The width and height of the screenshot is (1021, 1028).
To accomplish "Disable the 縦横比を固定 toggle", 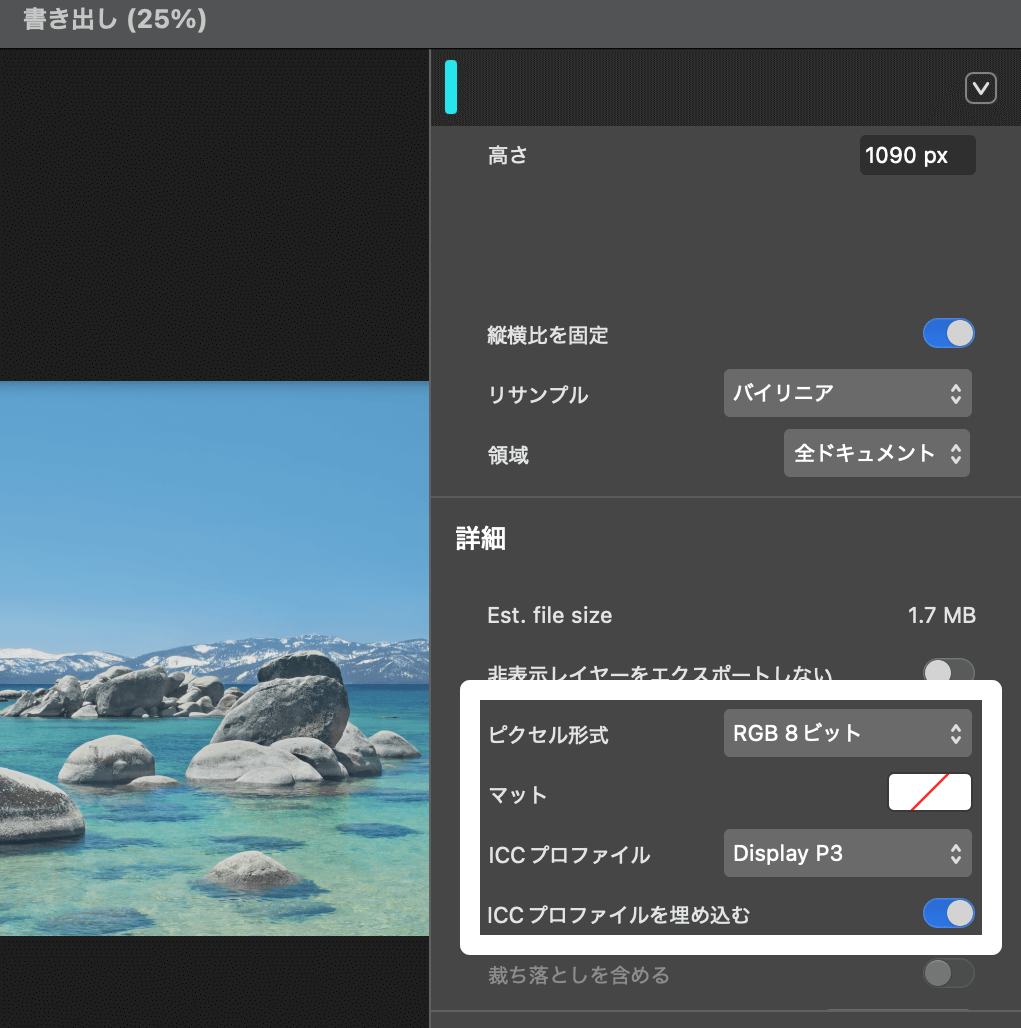I will coord(947,333).
